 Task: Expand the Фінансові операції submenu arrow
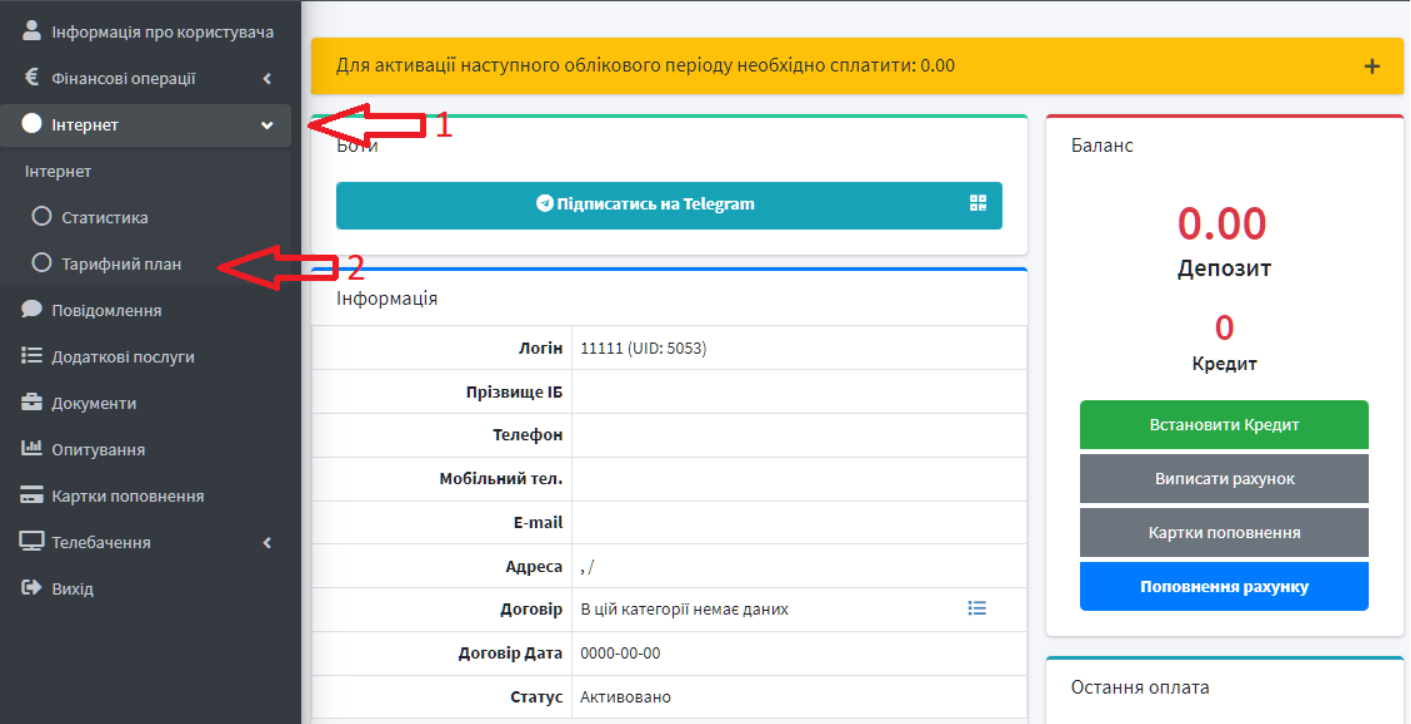click(267, 78)
